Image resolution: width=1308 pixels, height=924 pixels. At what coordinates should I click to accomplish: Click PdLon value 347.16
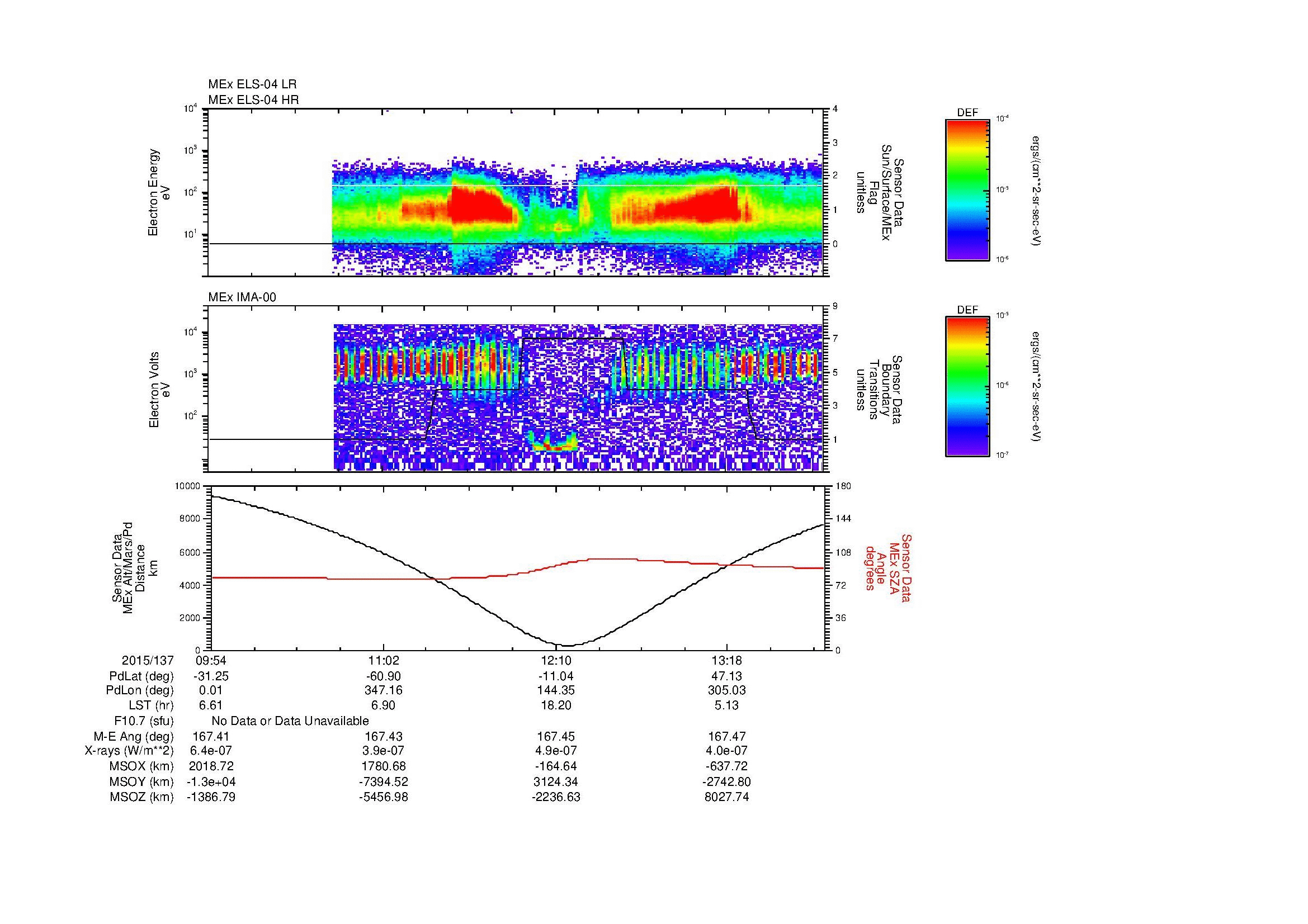pos(384,690)
